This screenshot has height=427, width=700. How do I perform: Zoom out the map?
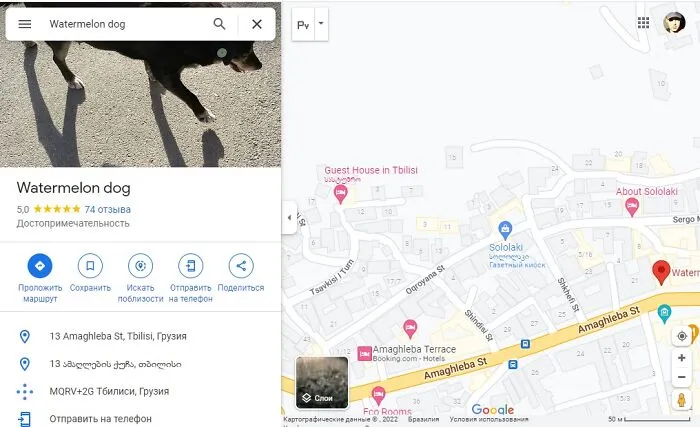pos(682,377)
